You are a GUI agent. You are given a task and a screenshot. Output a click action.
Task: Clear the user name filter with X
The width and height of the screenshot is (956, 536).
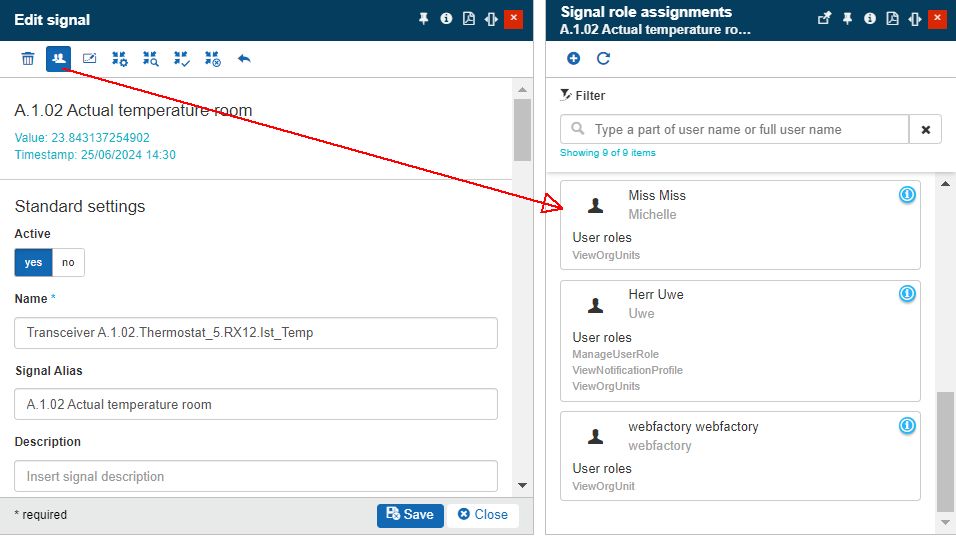(925, 130)
